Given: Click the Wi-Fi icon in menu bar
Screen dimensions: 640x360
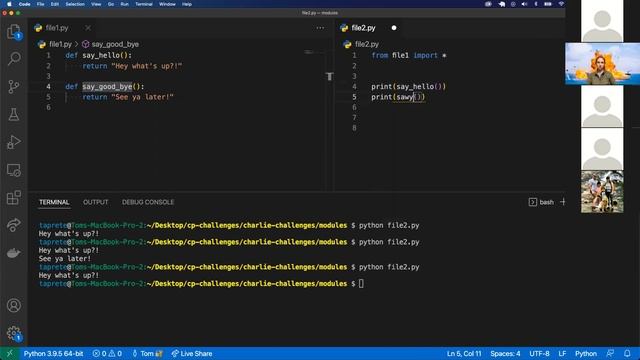Looking at the screenshot, I should point(561,4).
